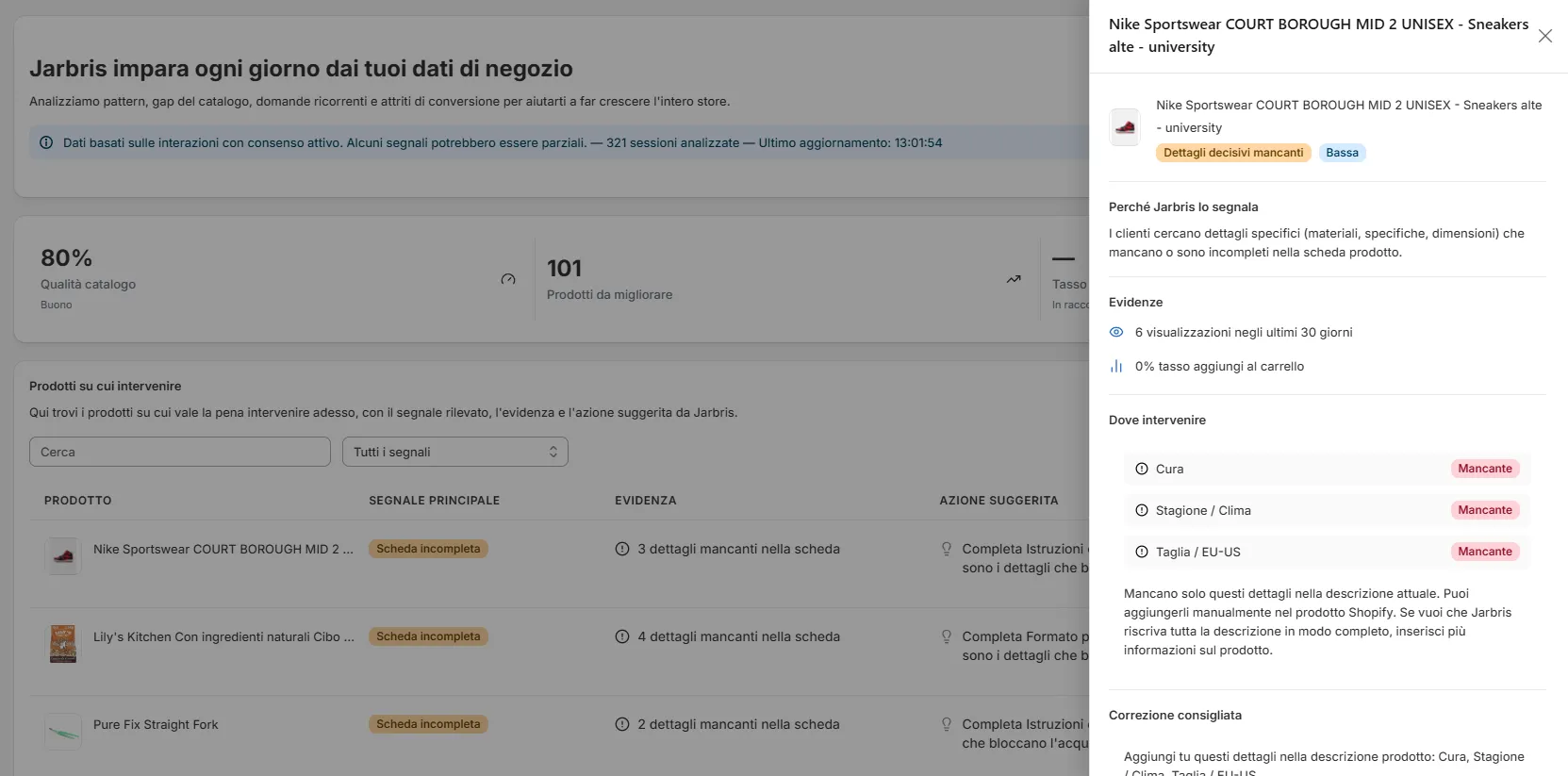Click the warning icon next to 4 dettagli mancanti
The width and height of the screenshot is (1568, 776).
click(622, 636)
